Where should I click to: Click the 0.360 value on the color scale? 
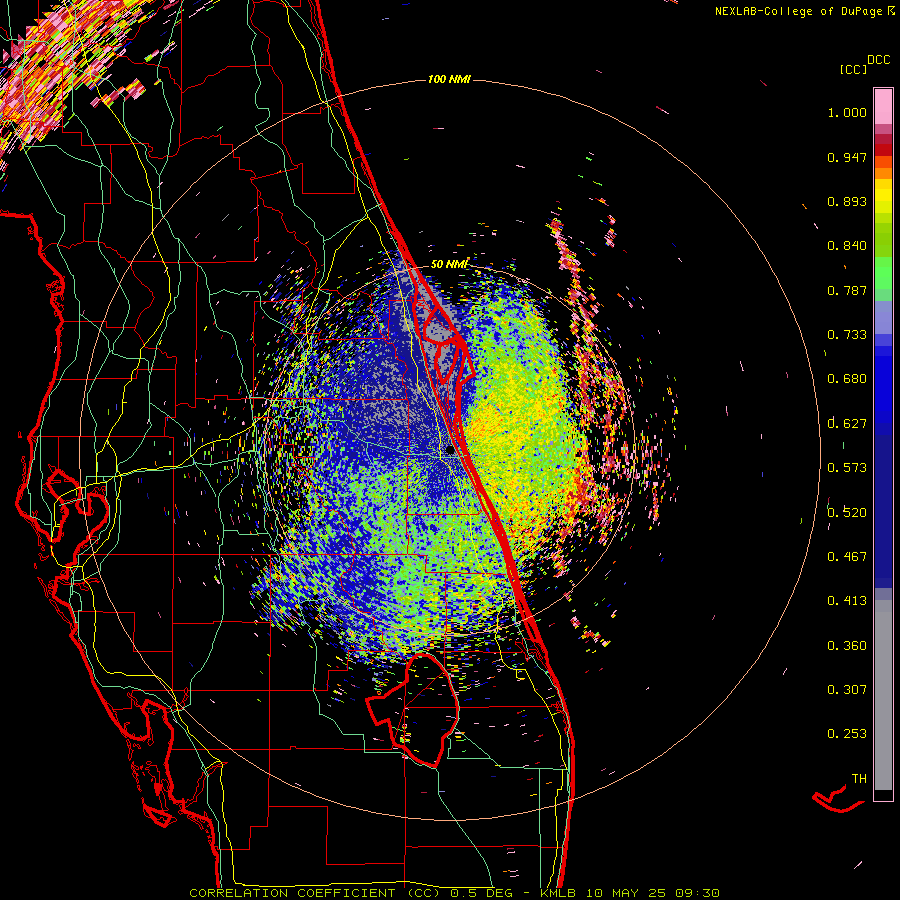point(847,646)
